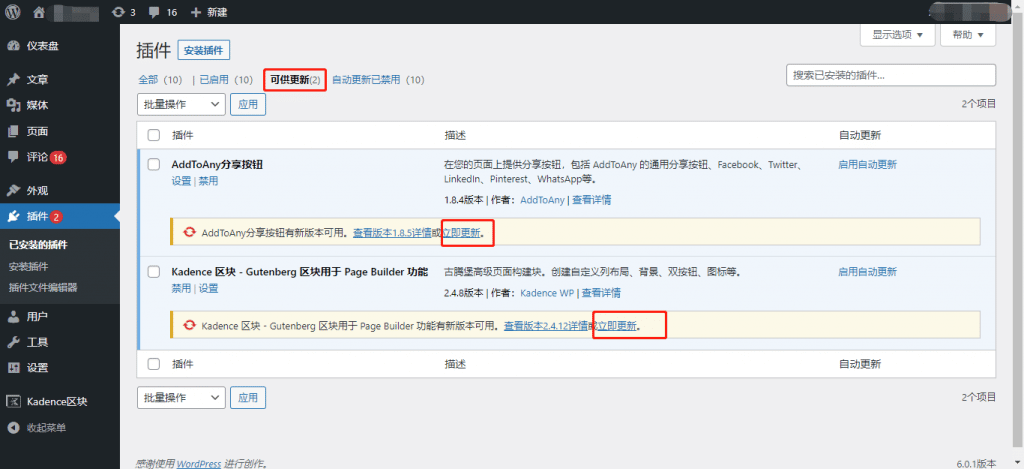Click bottom 应用 apply button
The width and height of the screenshot is (1024, 469).
248,397
